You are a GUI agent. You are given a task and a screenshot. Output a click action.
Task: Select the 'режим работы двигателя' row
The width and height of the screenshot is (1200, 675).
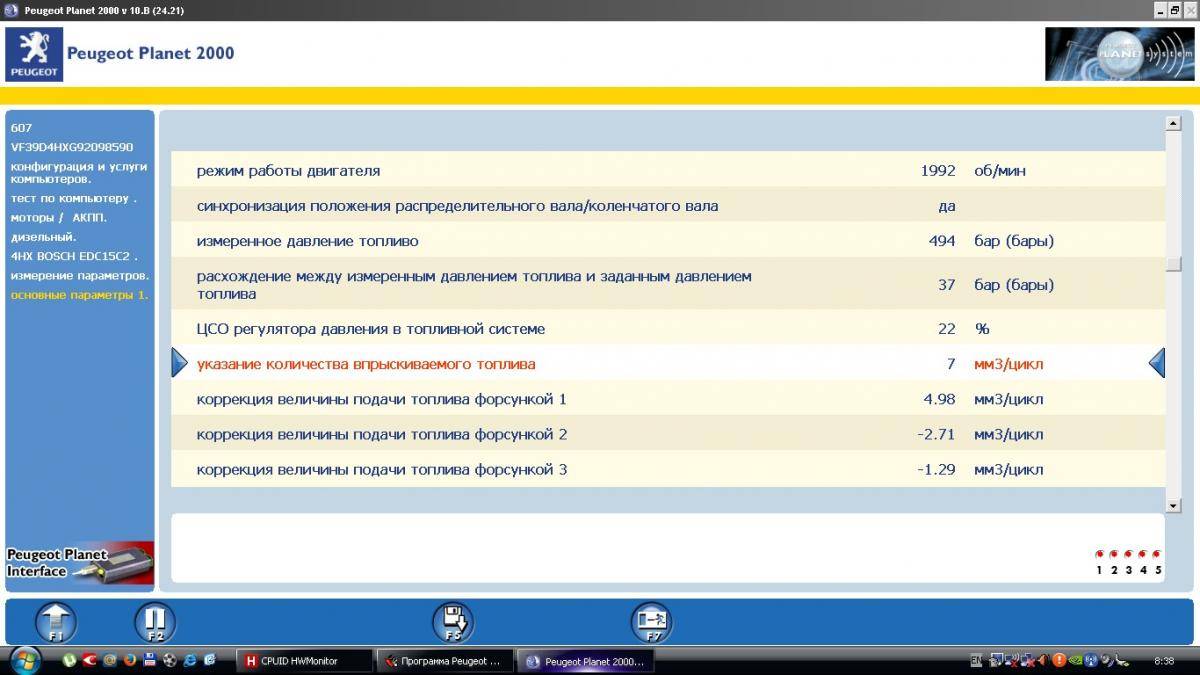pyautogui.click(x=288, y=171)
